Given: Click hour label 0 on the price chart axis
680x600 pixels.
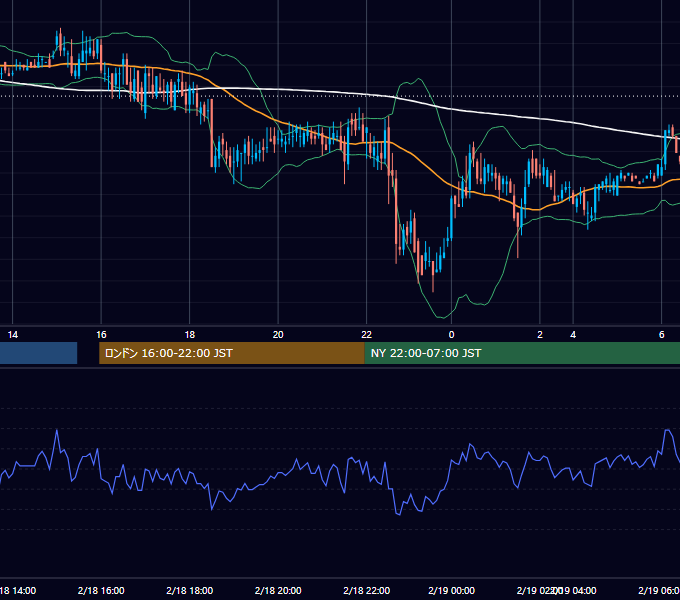Looking at the screenshot, I should tap(451, 335).
